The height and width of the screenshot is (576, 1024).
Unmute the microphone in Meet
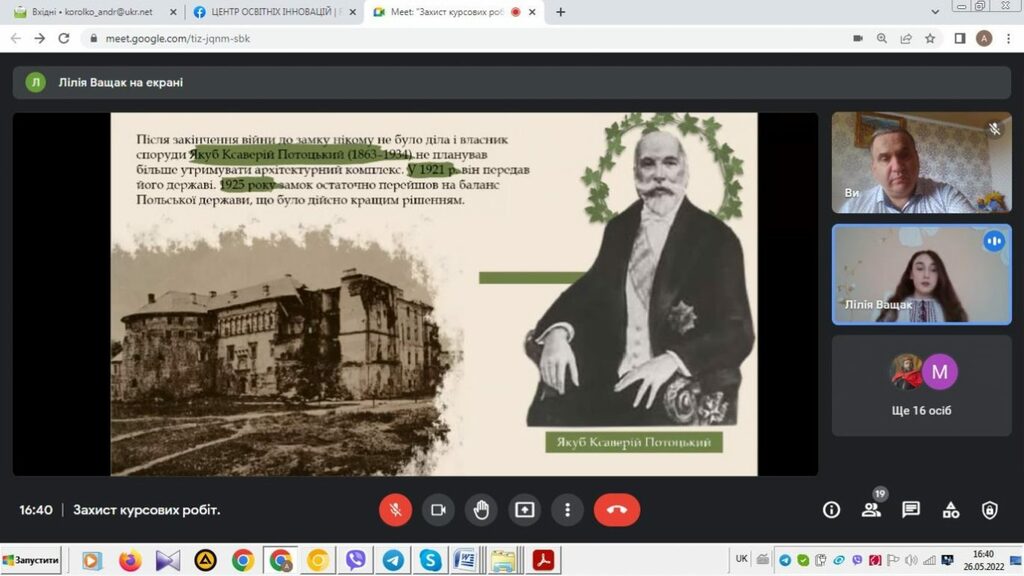[x=395, y=510]
